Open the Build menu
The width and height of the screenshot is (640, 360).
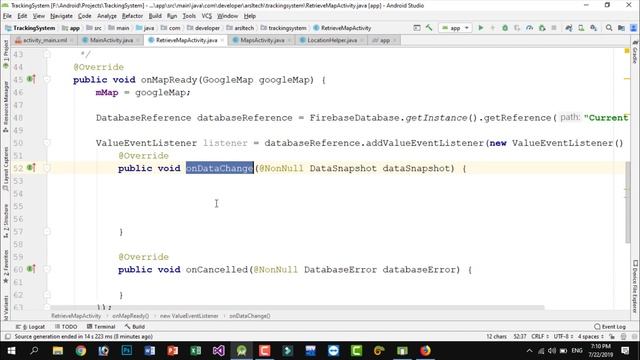[155, 16]
